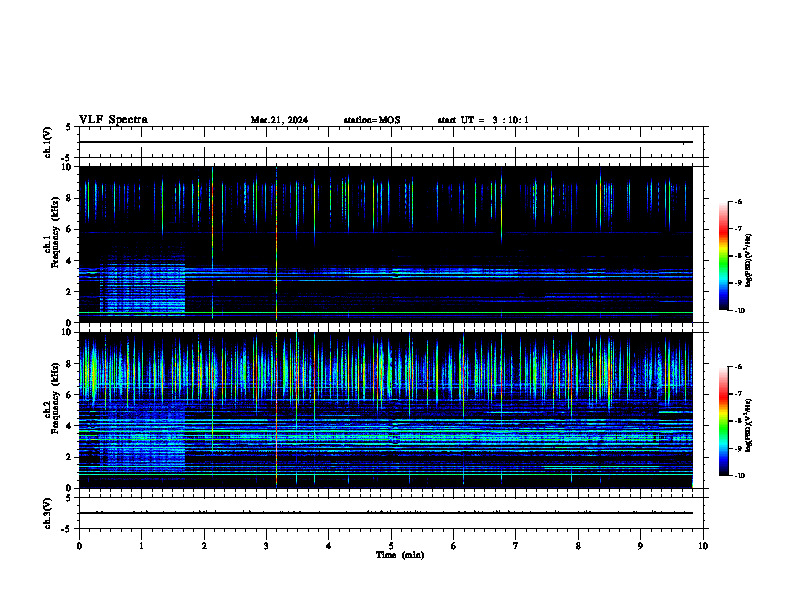Click the "VLF Spectra" plot title
Image resolution: width=792 pixels, height=612 pixels.
pyautogui.click(x=113, y=120)
